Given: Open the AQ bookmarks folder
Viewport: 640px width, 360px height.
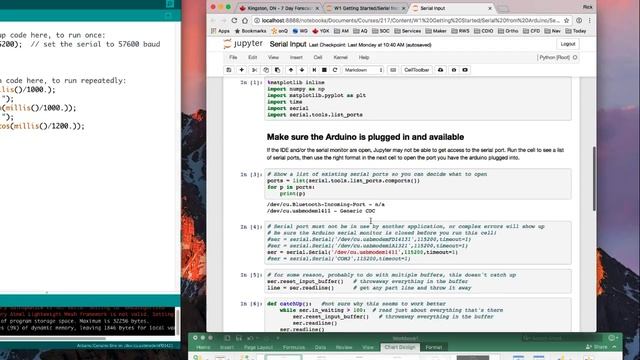Looking at the screenshot, I should coord(360,31).
